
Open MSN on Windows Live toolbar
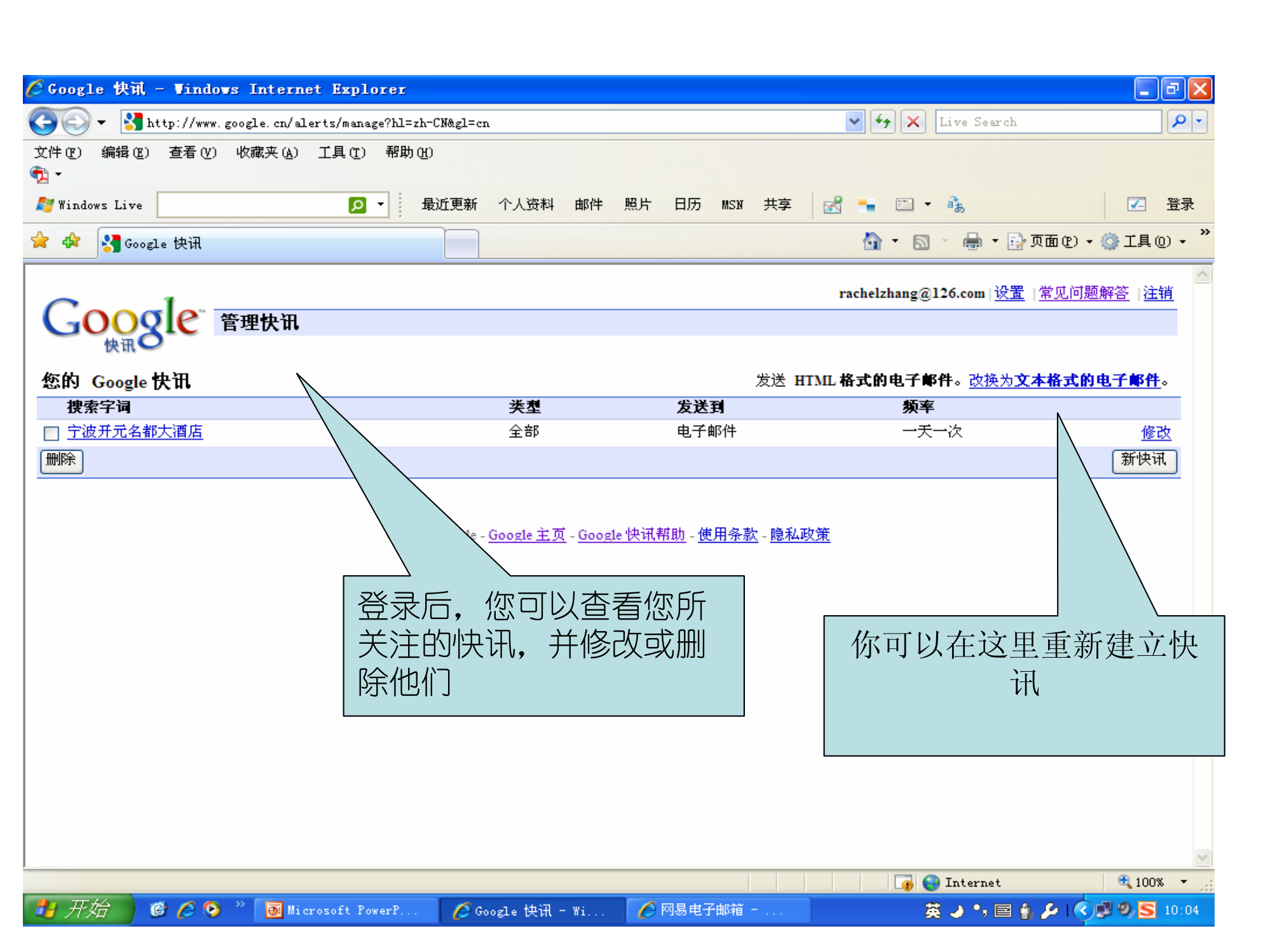click(x=732, y=205)
